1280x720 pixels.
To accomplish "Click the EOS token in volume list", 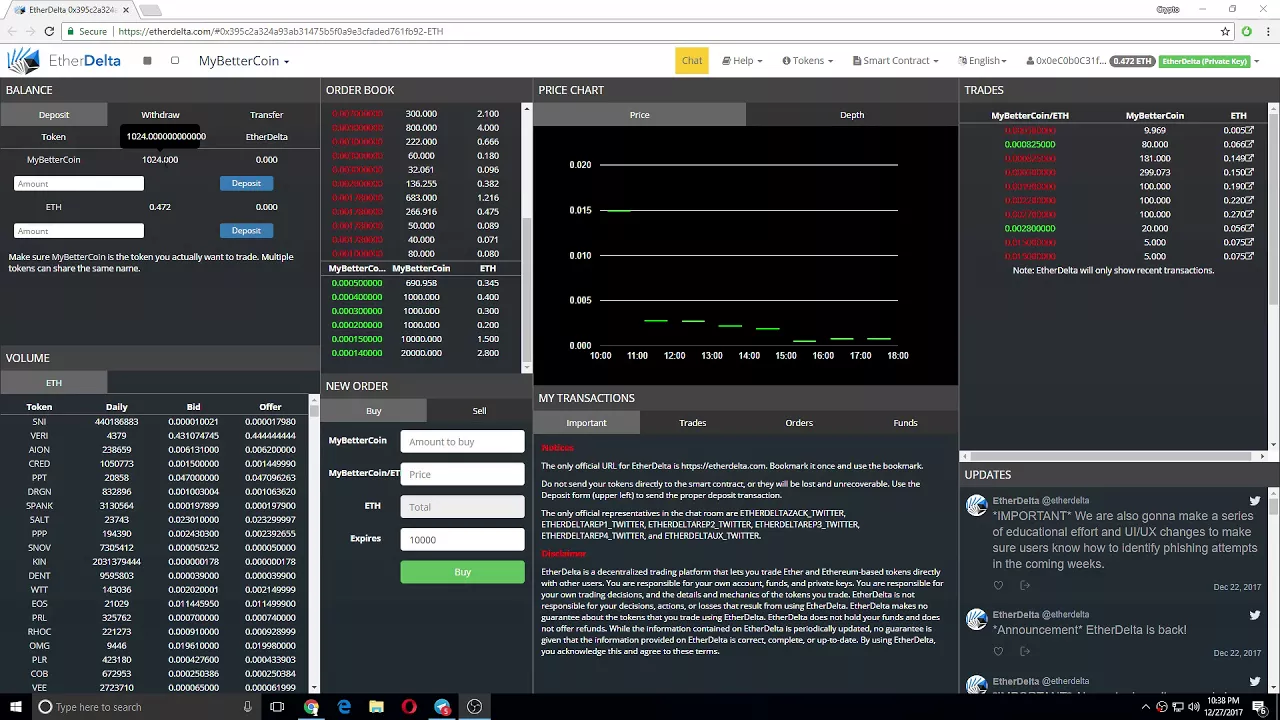I will (39, 604).
